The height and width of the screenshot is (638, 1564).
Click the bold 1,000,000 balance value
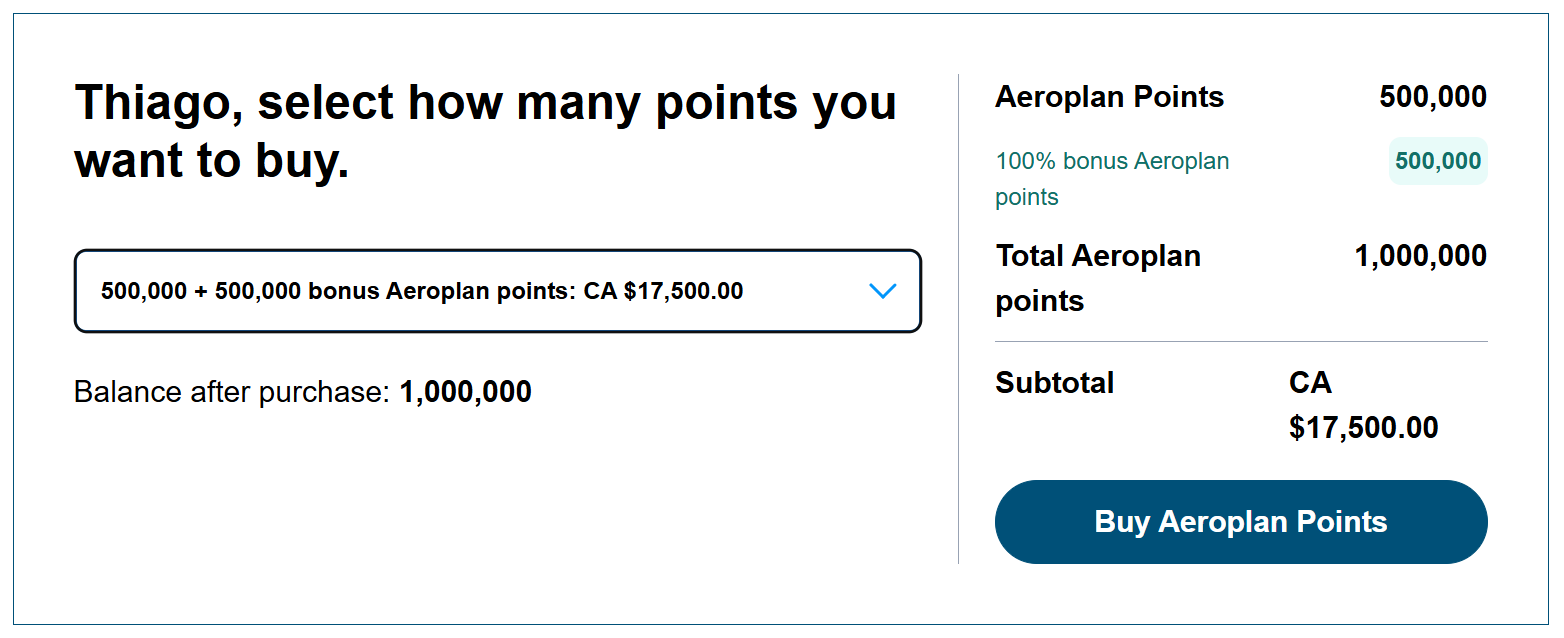(x=465, y=392)
